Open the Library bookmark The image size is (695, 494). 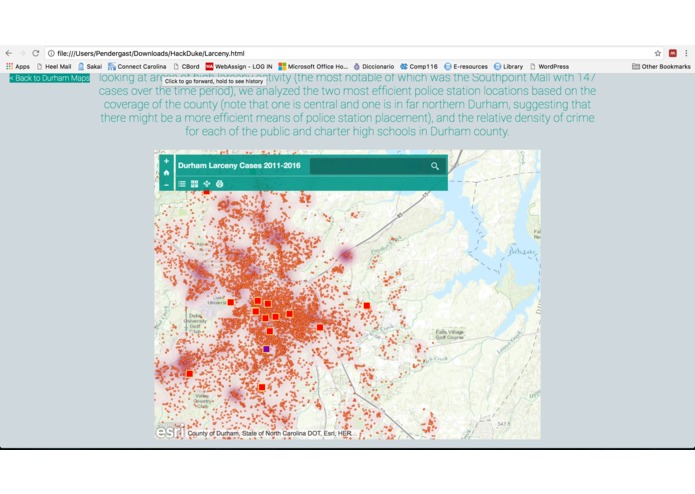pos(508,66)
